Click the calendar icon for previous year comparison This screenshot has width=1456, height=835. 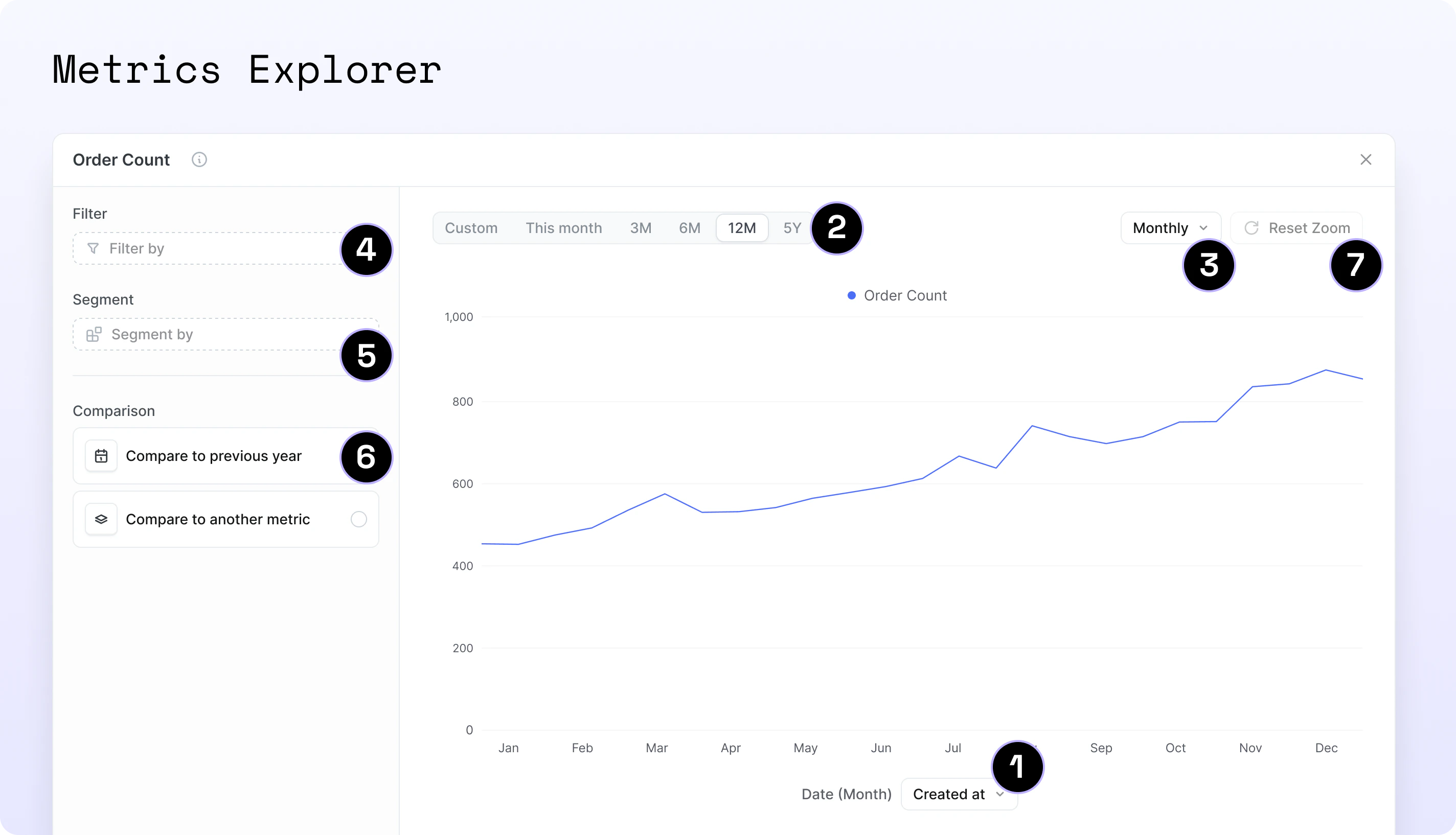(101, 456)
